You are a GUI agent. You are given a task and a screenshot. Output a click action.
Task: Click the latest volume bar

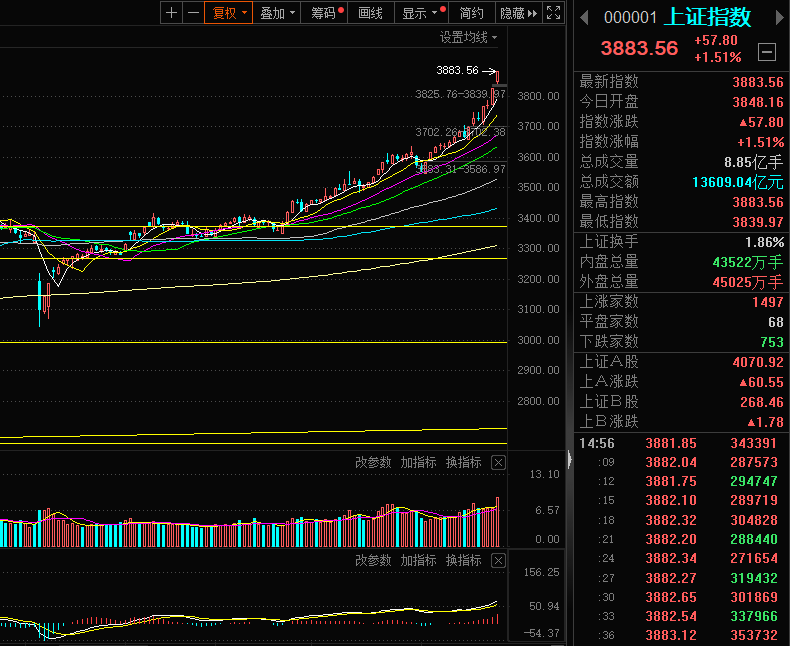click(x=498, y=522)
